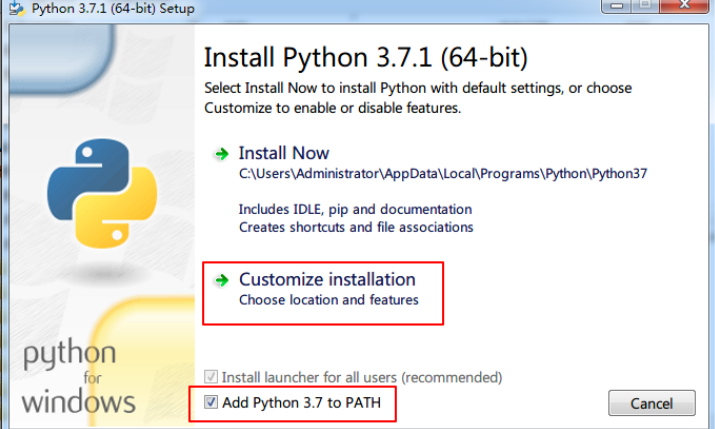Toggle the Install launcher for all users checkbox
This screenshot has height=429, width=715.
[x=211, y=378]
